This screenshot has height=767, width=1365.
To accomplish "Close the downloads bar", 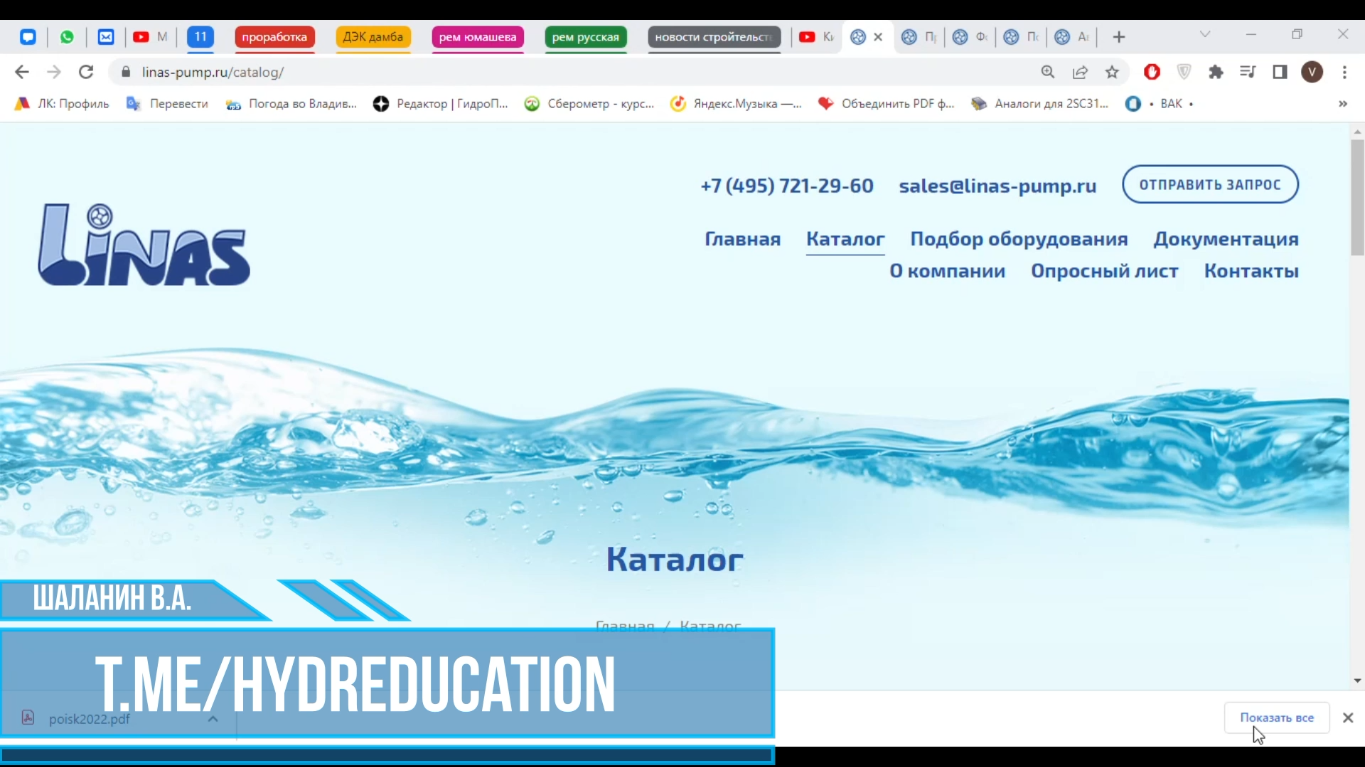I will [x=1348, y=718].
